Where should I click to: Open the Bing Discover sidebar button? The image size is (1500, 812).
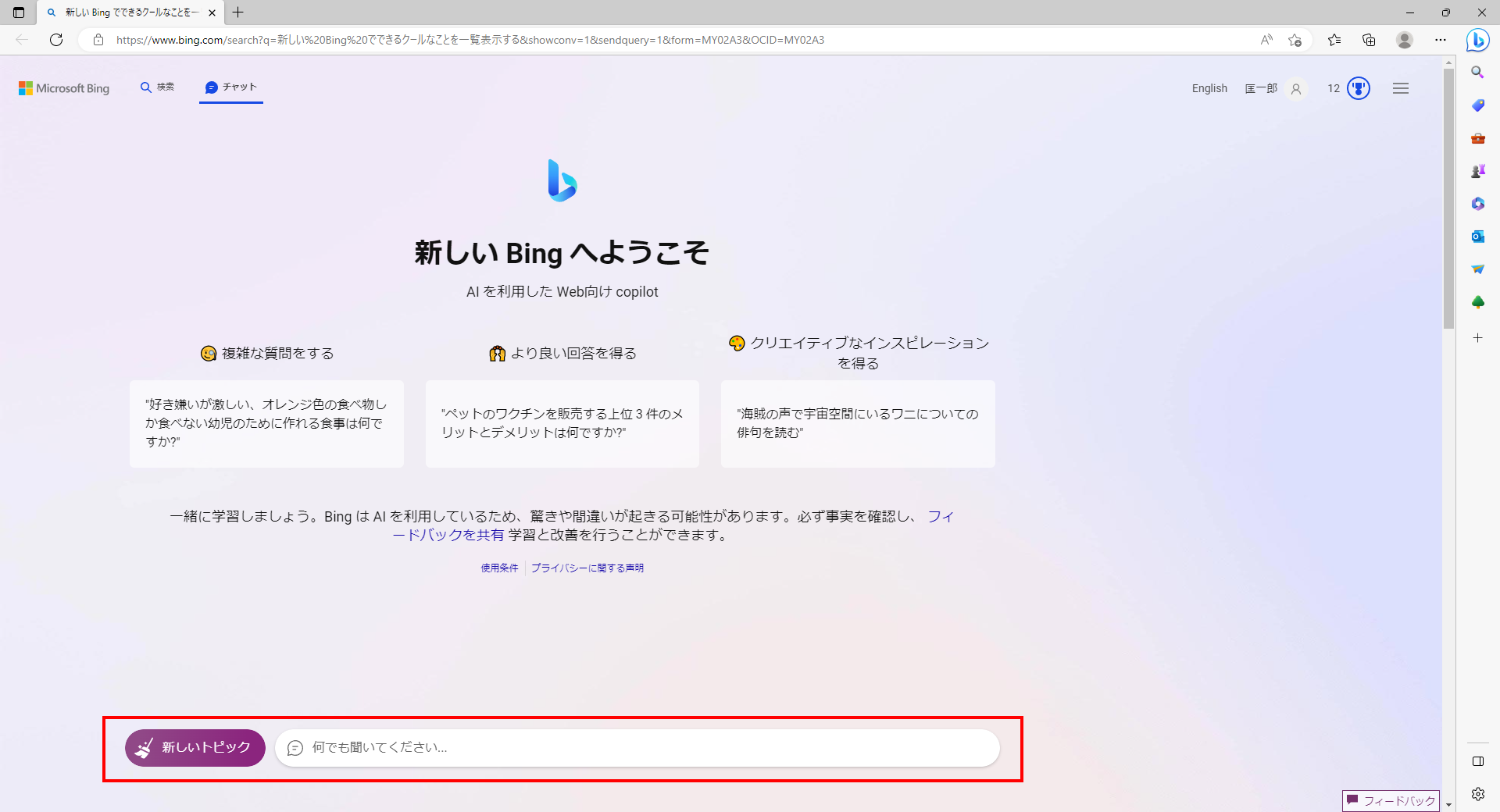click(x=1477, y=40)
